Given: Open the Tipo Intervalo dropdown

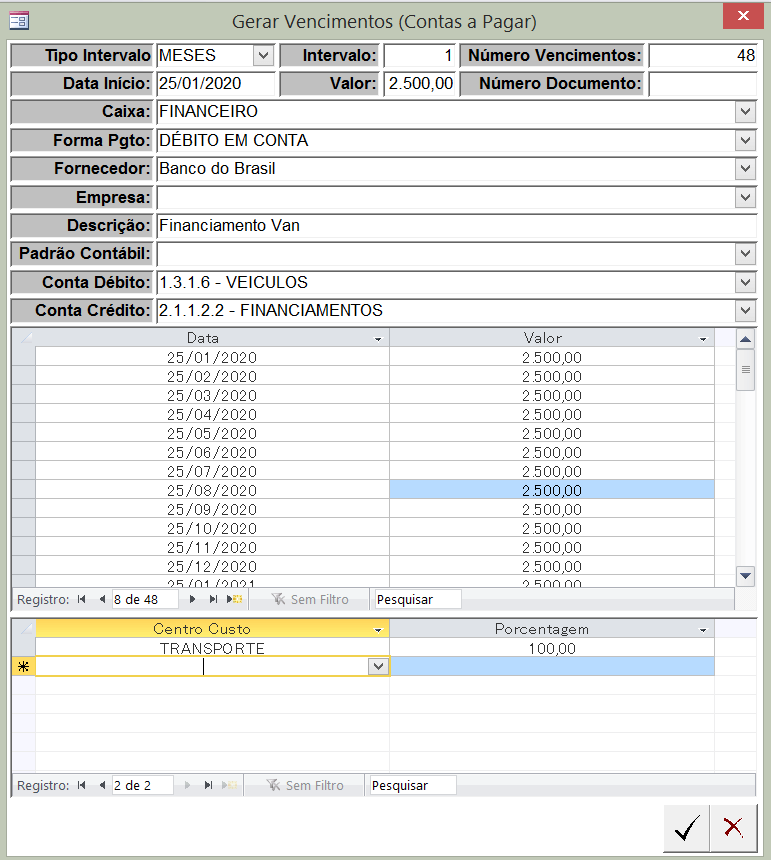Looking at the screenshot, I should tap(263, 56).
